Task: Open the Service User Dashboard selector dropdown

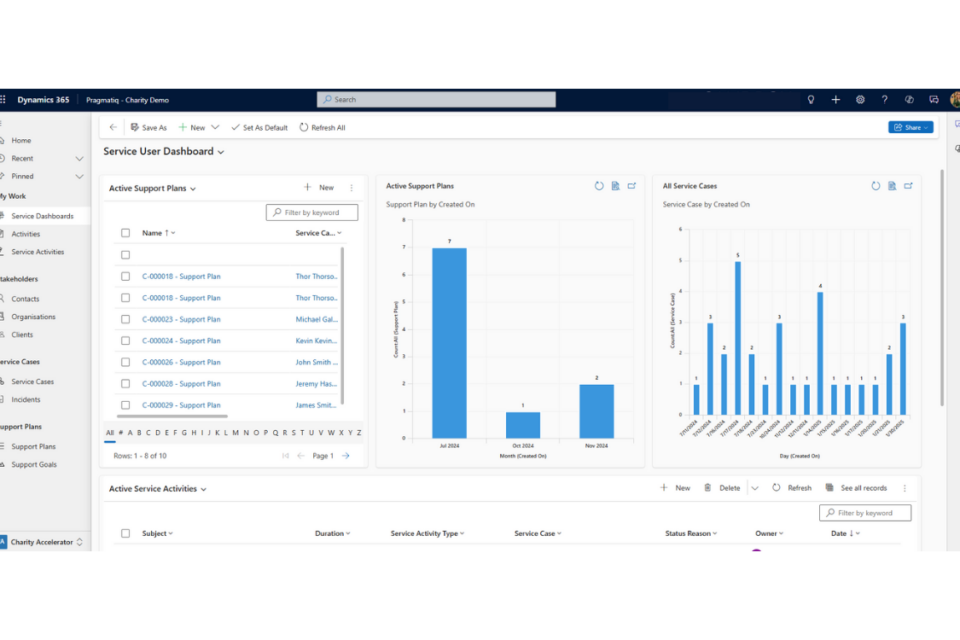Action: pyautogui.click(x=221, y=152)
